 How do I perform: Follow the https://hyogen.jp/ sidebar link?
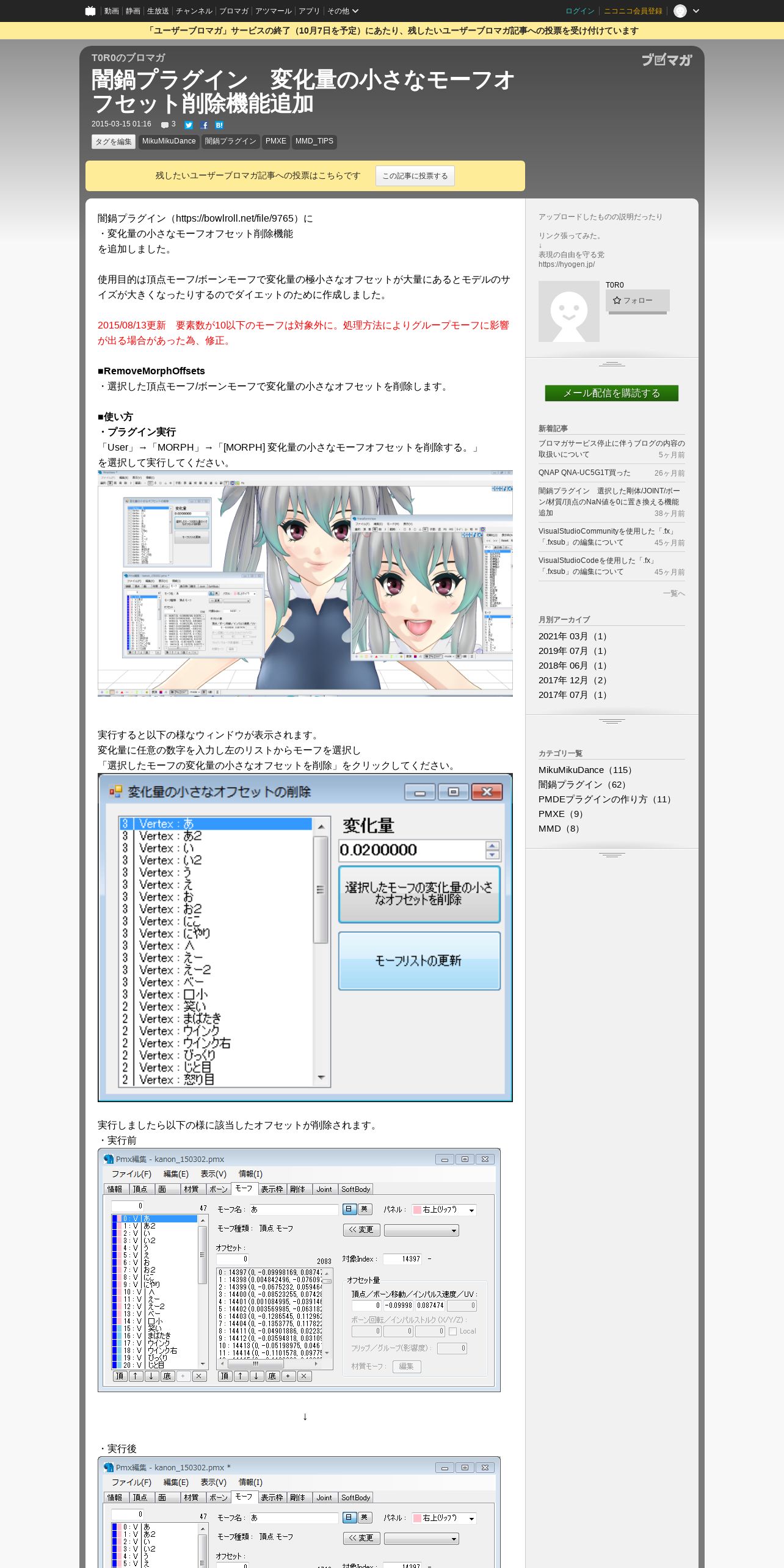point(567,264)
